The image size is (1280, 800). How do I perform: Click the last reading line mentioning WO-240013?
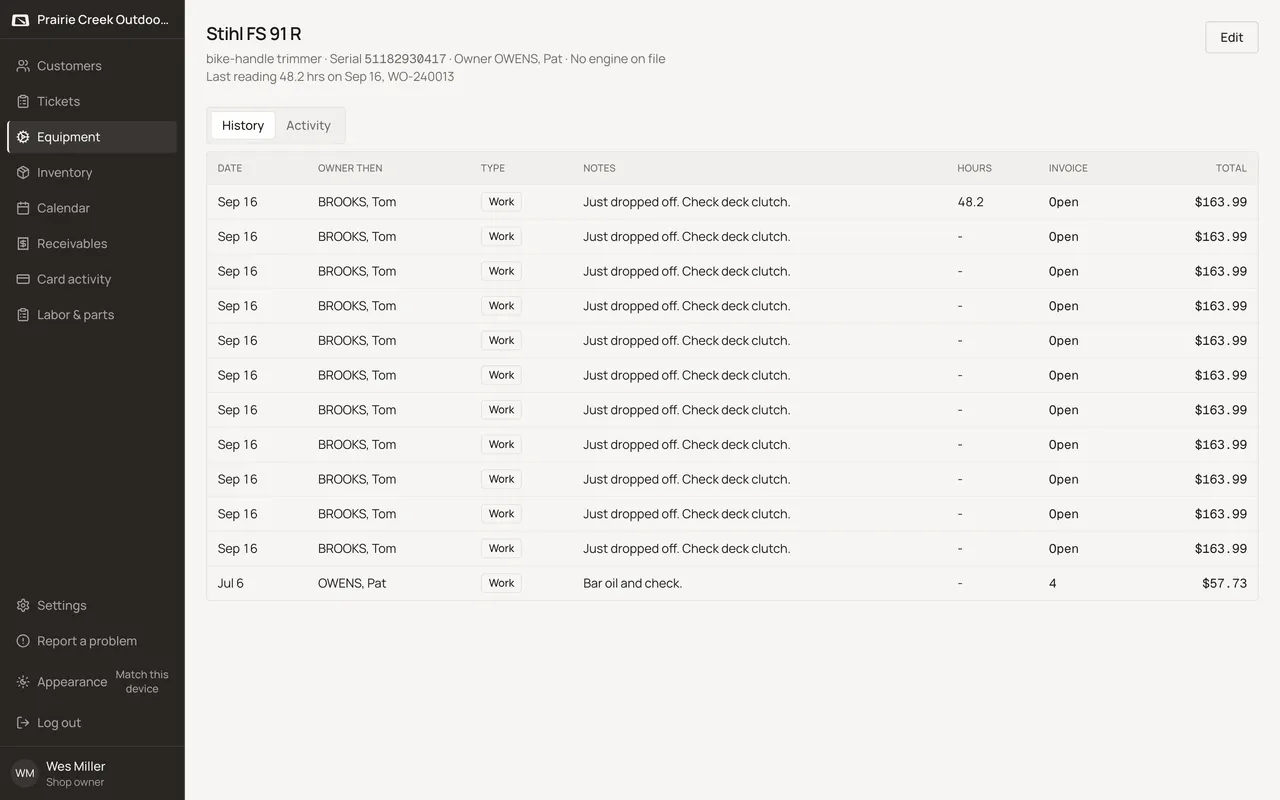pyautogui.click(x=330, y=77)
